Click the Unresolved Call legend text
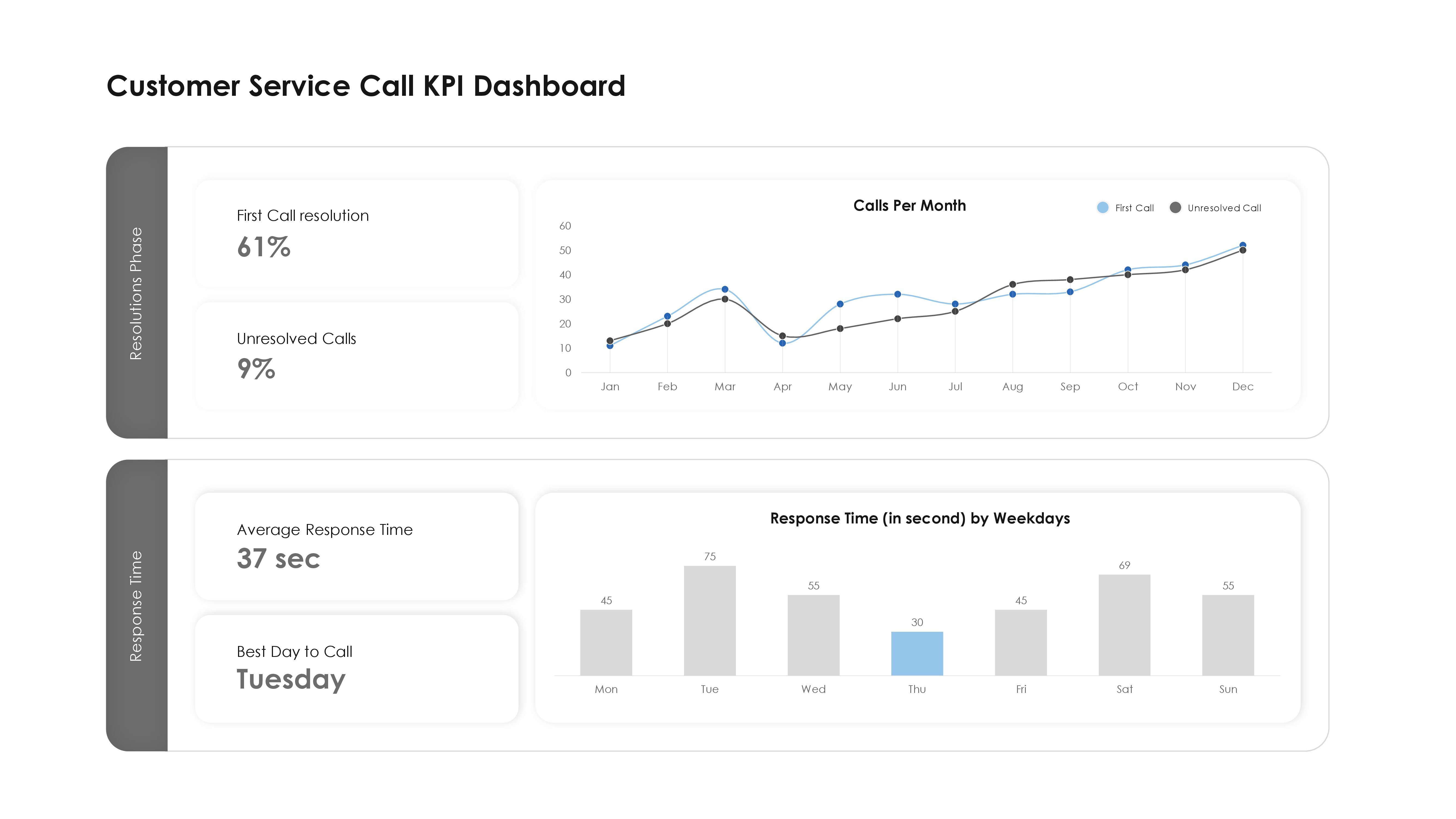Screen dimensions: 1456x819 coord(1224,208)
